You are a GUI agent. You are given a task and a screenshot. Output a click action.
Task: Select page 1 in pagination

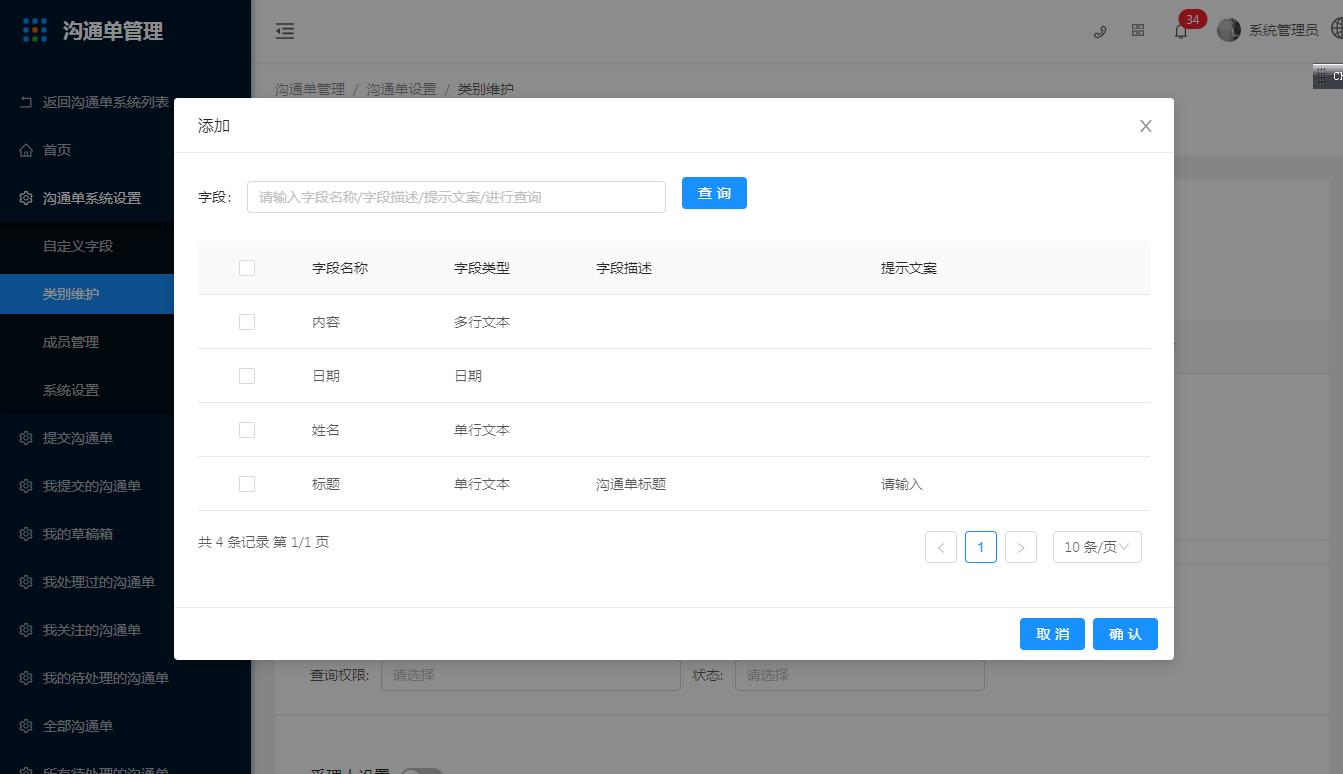tap(981, 547)
